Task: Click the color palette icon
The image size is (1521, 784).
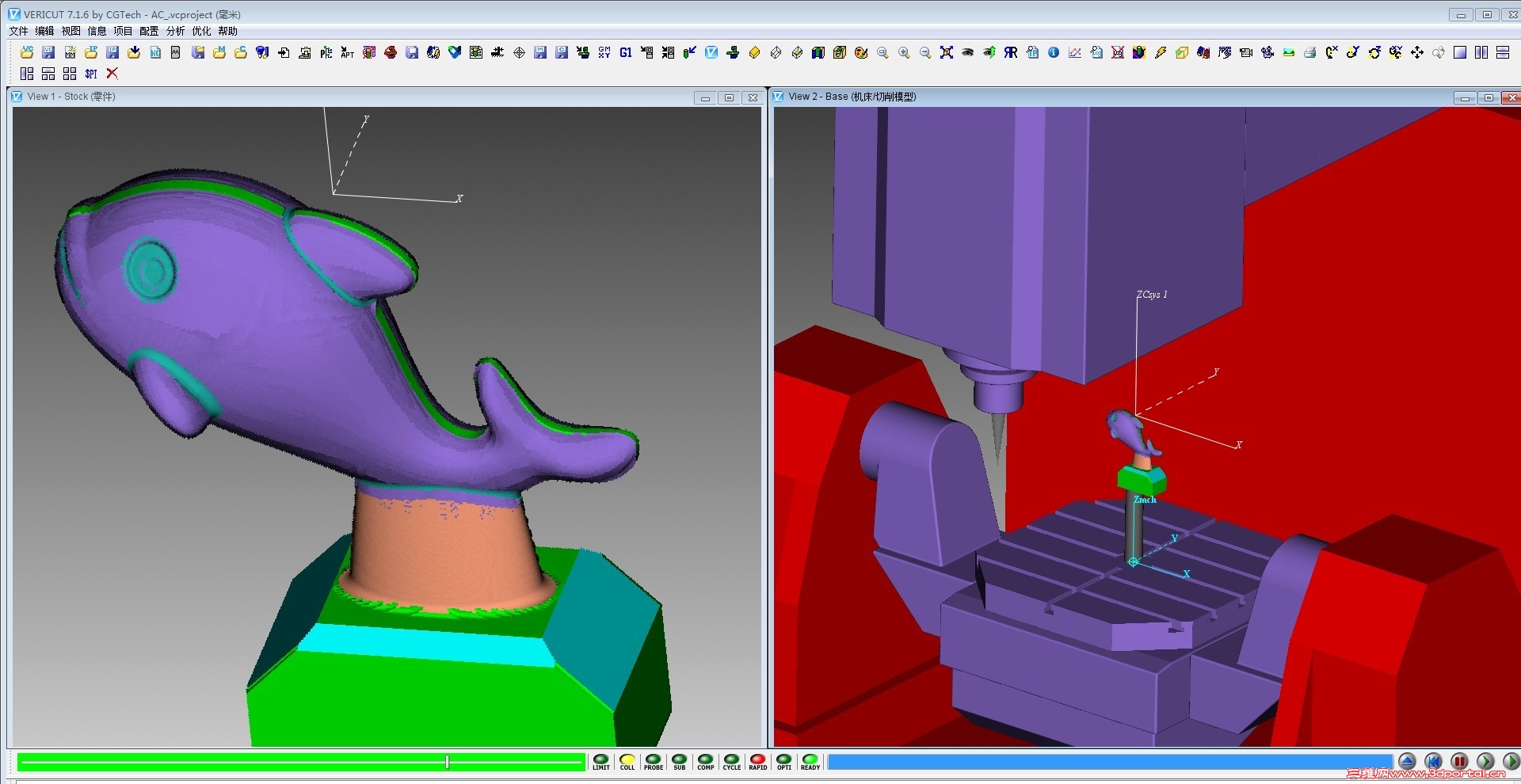Action: (861, 52)
